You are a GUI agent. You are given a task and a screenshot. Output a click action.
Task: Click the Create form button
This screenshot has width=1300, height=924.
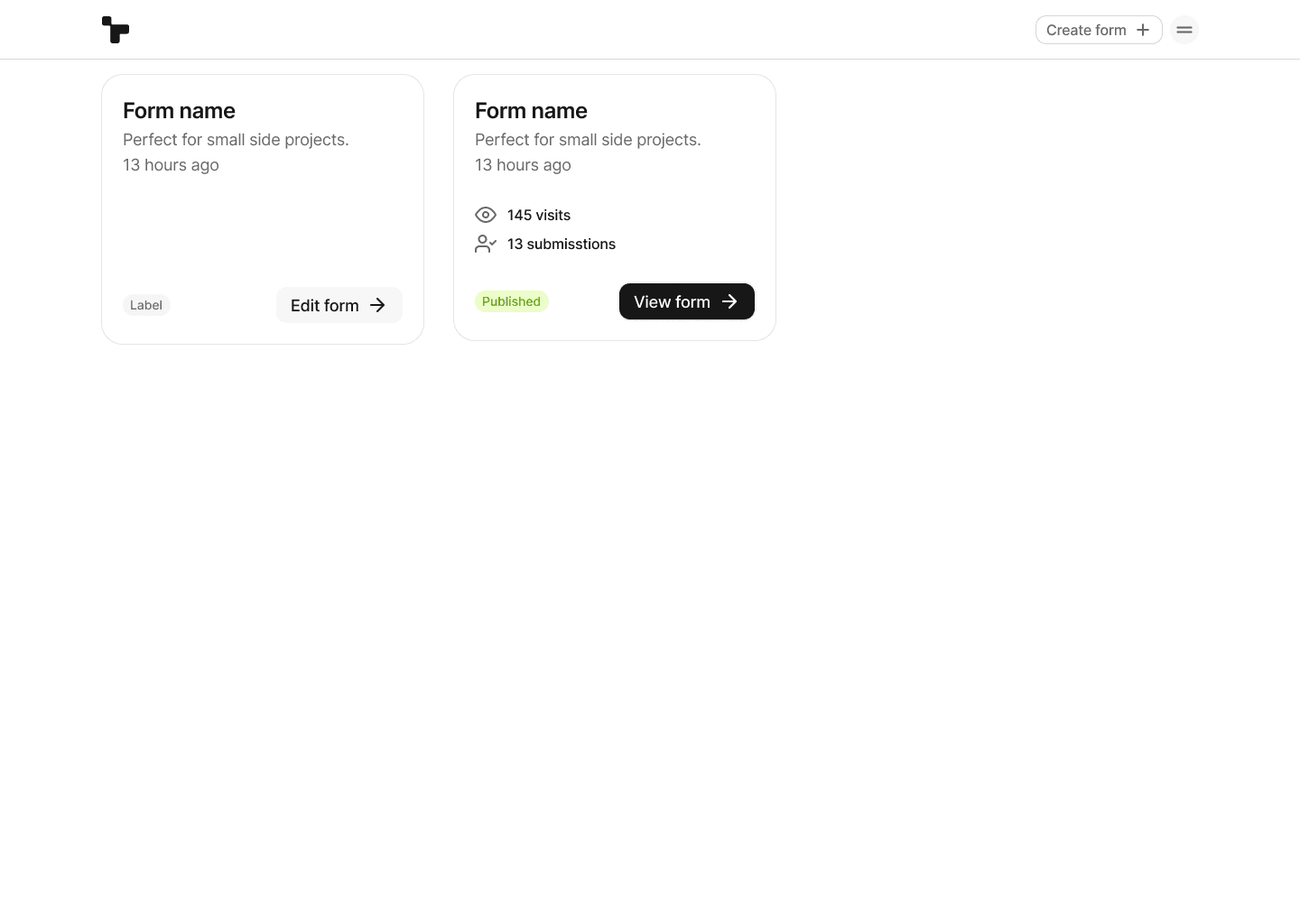[x=1099, y=30]
